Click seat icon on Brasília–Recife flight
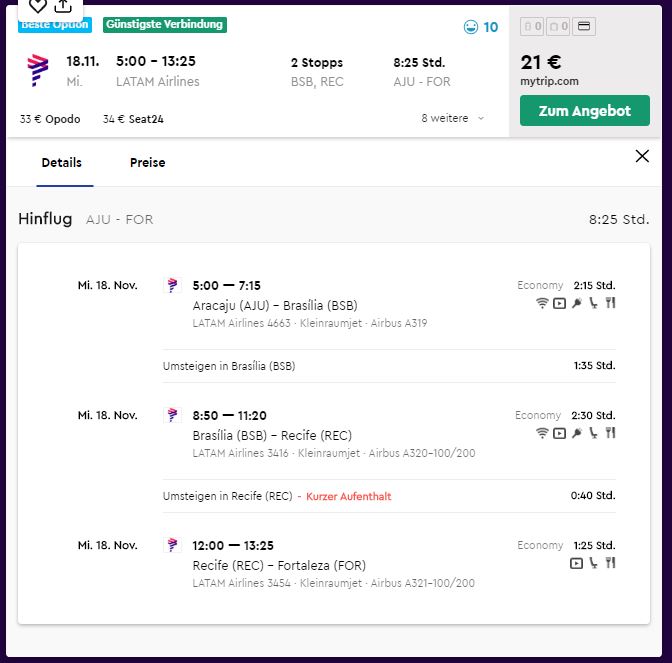Viewport: 672px width, 663px height. pos(593,433)
